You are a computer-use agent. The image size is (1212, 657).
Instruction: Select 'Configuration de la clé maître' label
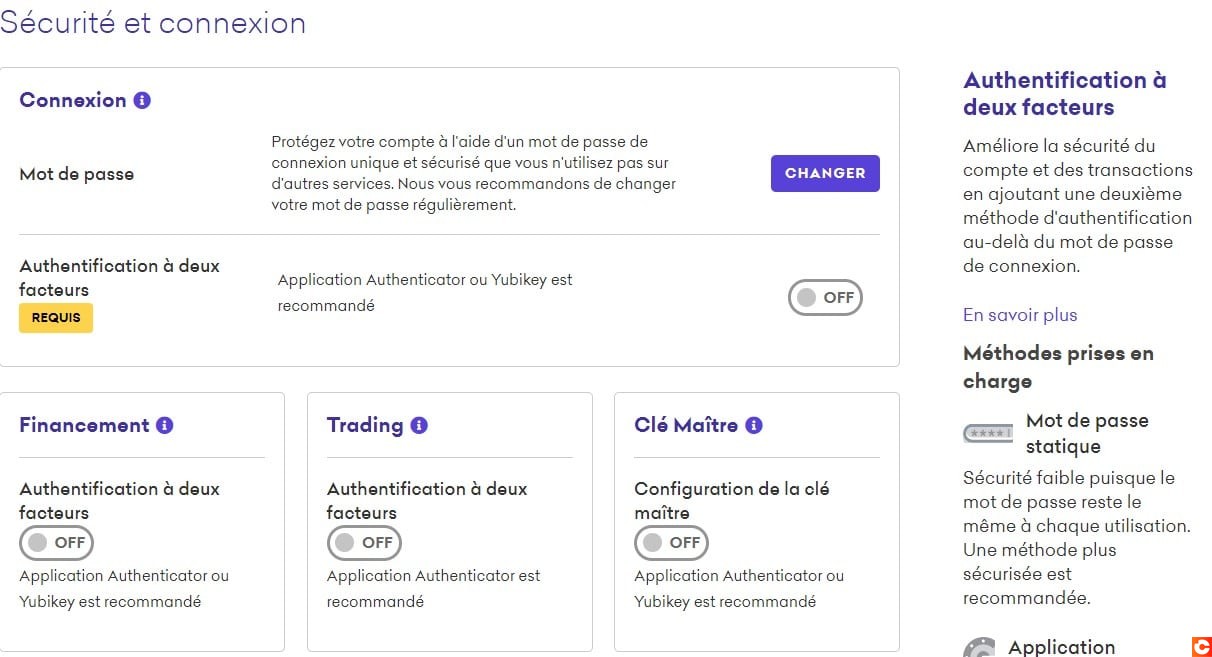point(732,500)
